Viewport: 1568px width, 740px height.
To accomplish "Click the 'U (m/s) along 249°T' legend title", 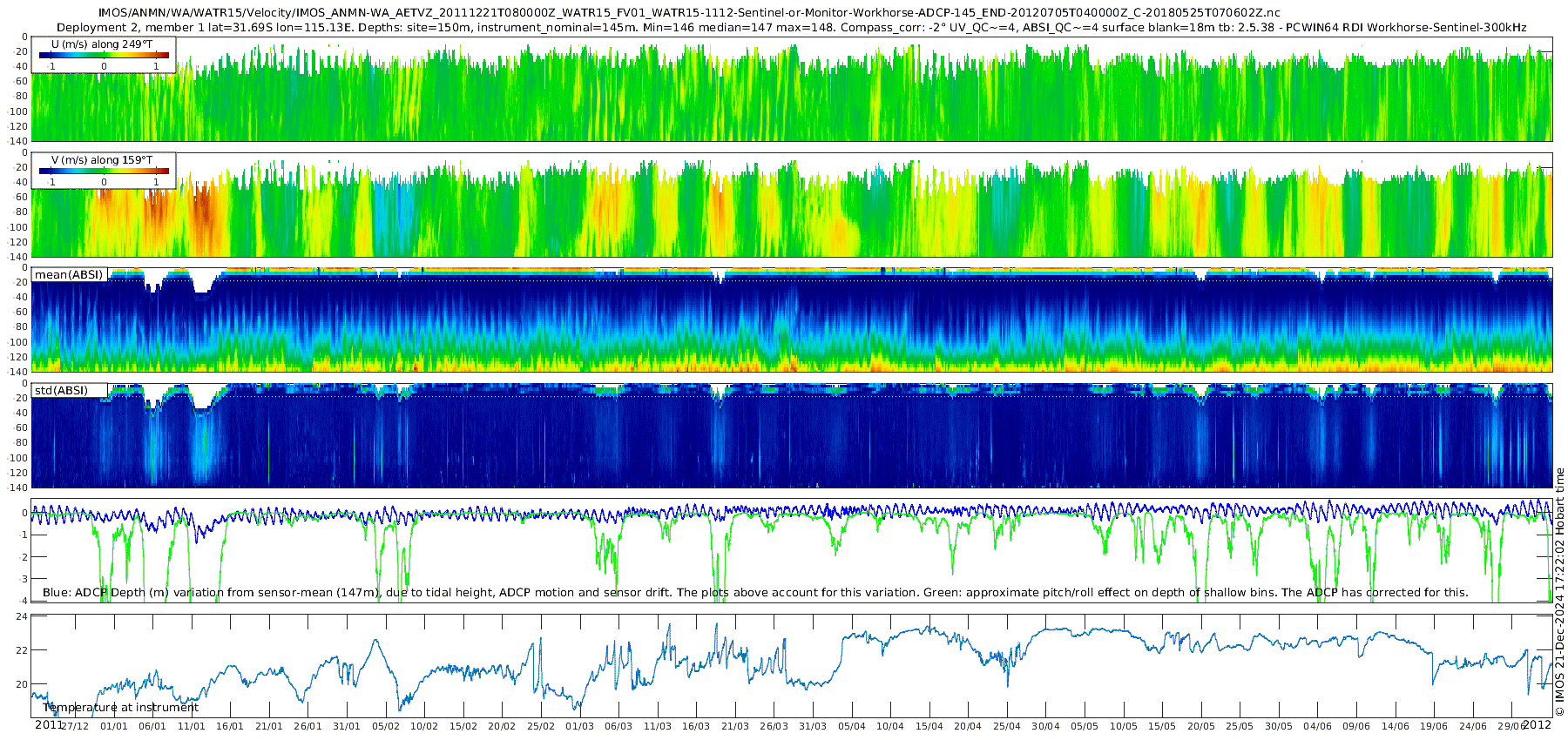I will click(102, 44).
